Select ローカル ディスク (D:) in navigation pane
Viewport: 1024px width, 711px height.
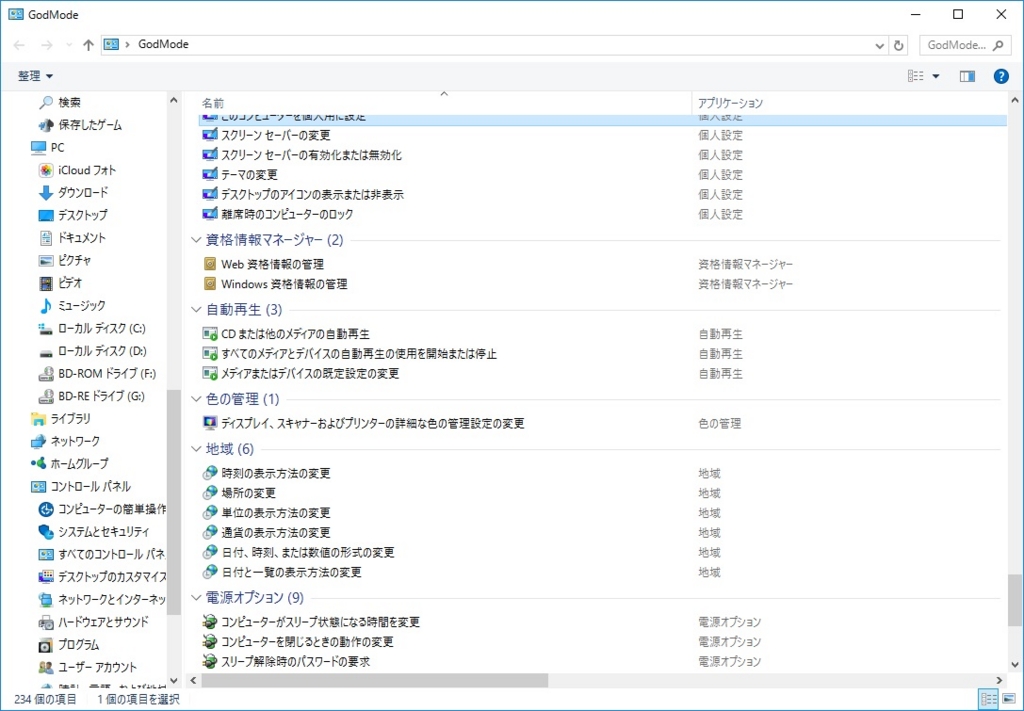click(x=102, y=351)
